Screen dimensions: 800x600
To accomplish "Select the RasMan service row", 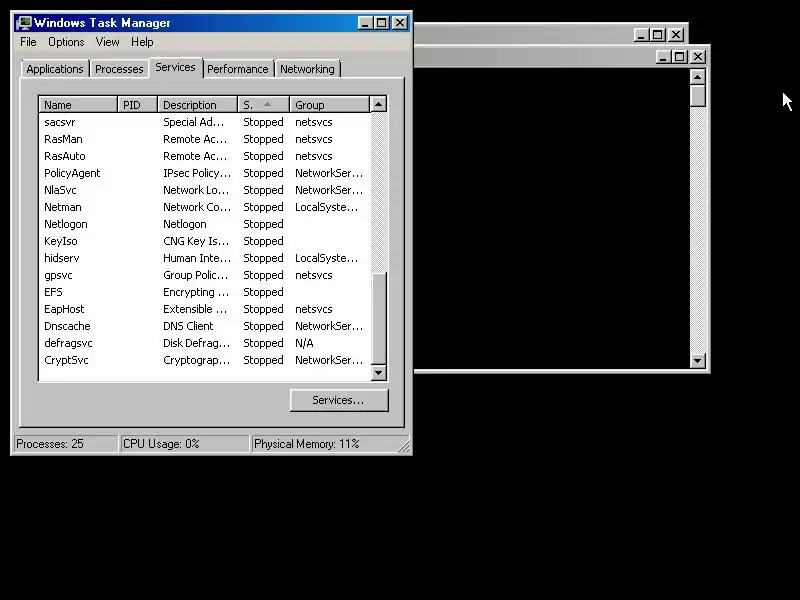I will coord(204,139).
